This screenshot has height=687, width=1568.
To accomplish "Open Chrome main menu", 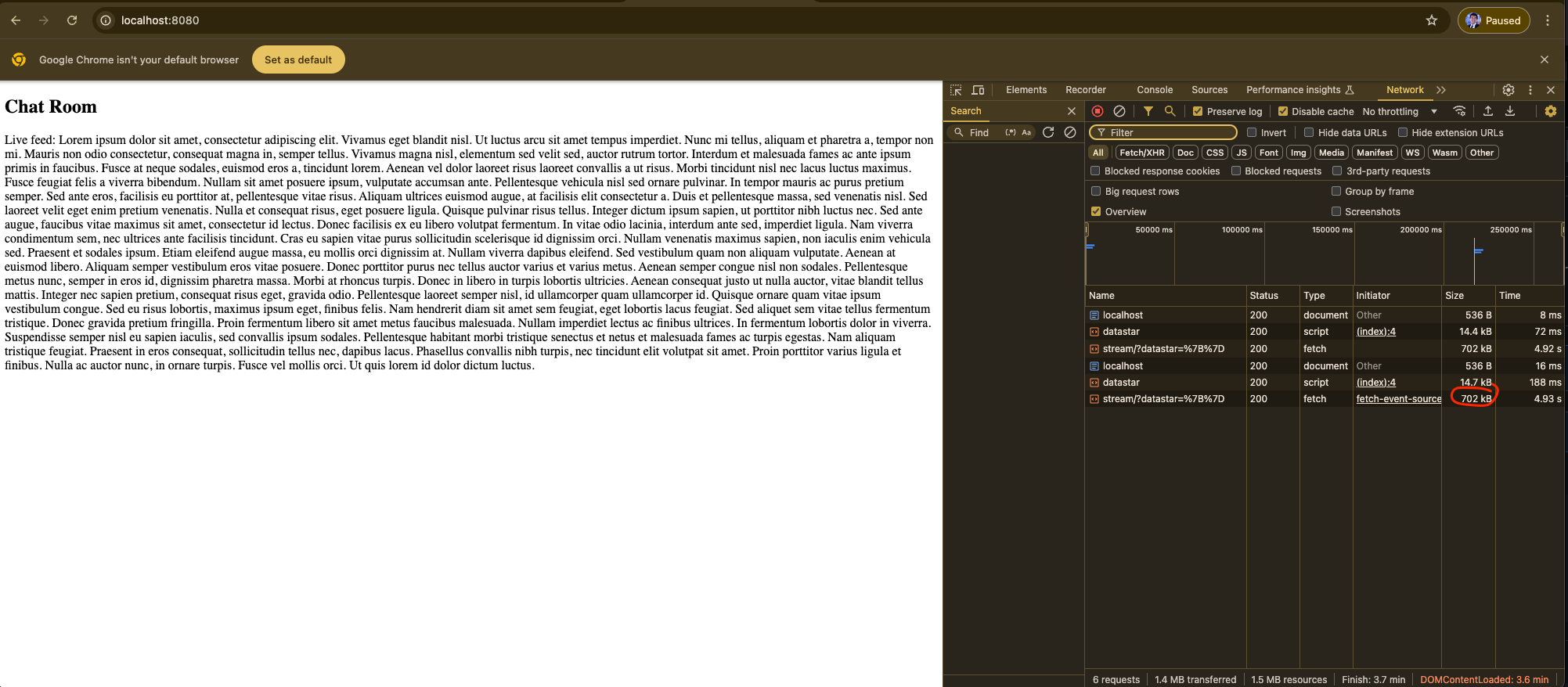I will (1548, 20).
